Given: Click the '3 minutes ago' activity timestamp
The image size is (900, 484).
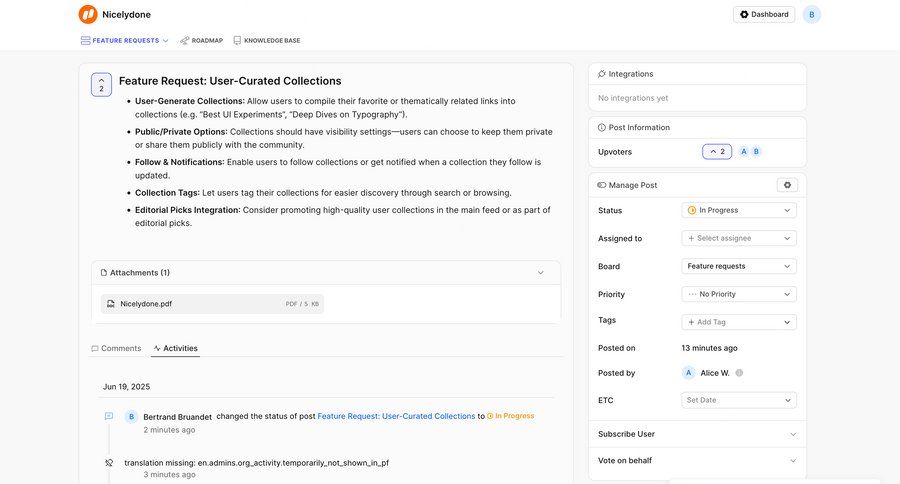Looking at the screenshot, I should coord(169,475).
